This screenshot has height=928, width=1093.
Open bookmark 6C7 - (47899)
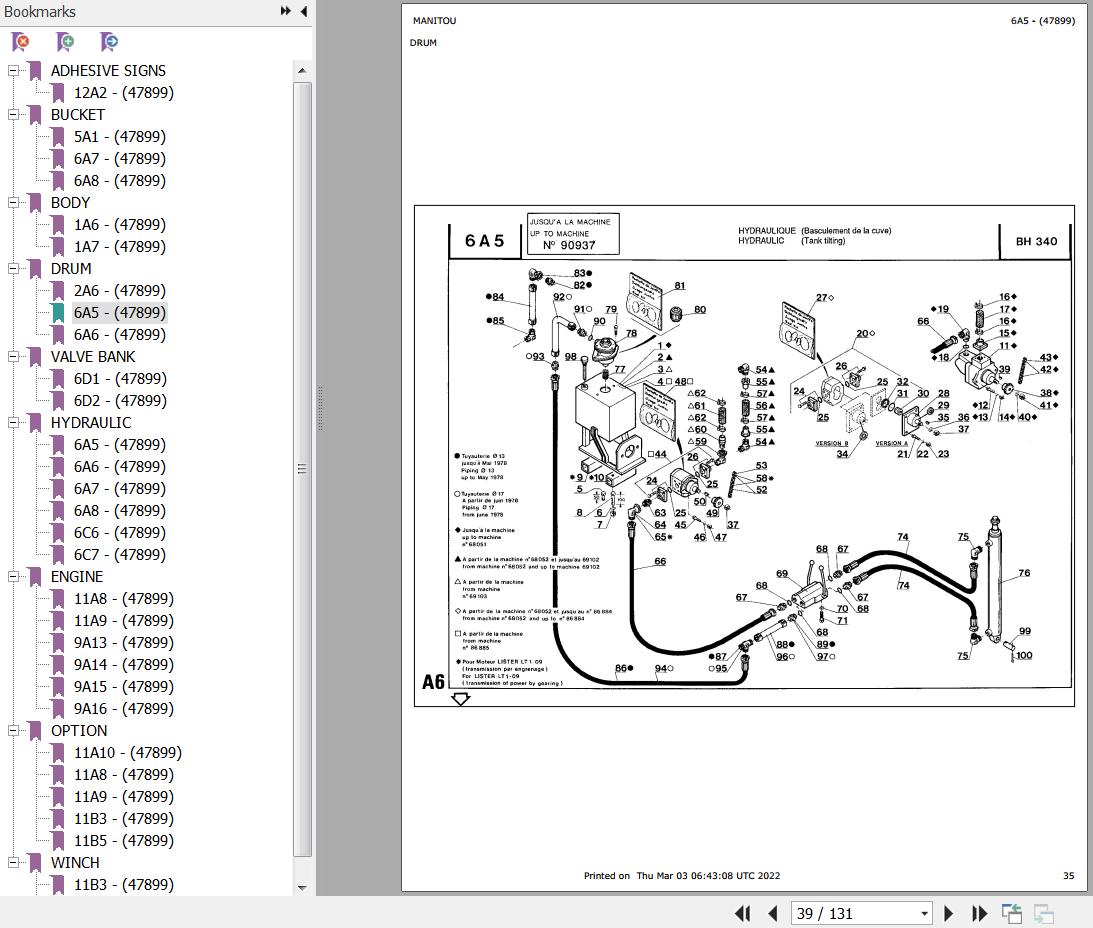120,555
